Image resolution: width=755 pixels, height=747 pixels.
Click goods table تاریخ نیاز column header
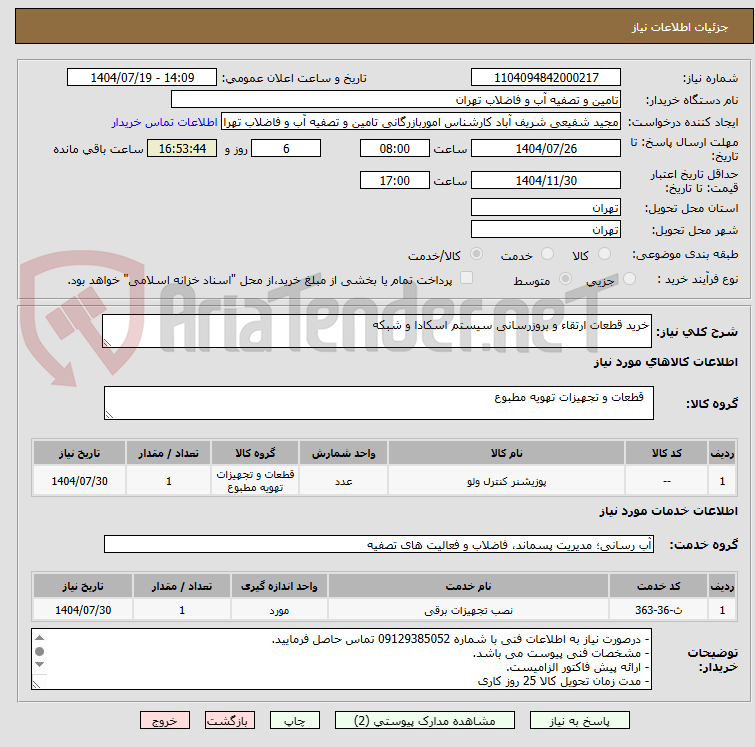click(x=79, y=453)
